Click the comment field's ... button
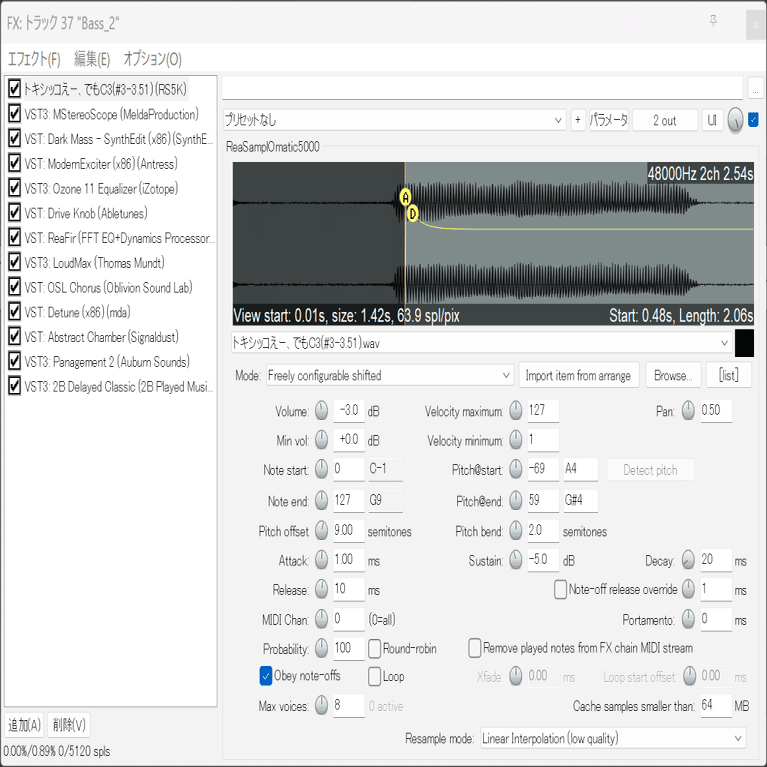 (755, 88)
